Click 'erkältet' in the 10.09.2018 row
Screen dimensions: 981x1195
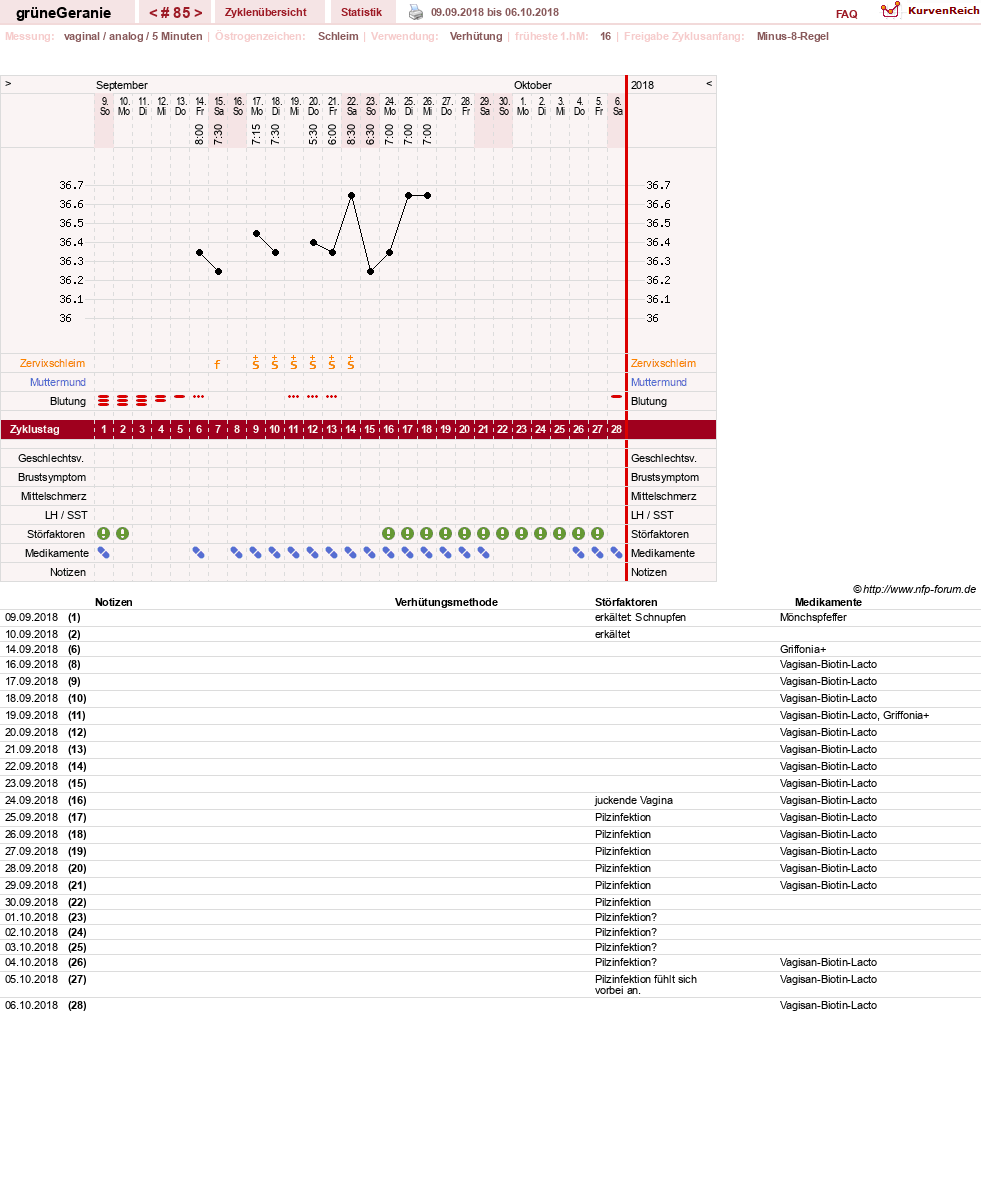[x=613, y=634]
